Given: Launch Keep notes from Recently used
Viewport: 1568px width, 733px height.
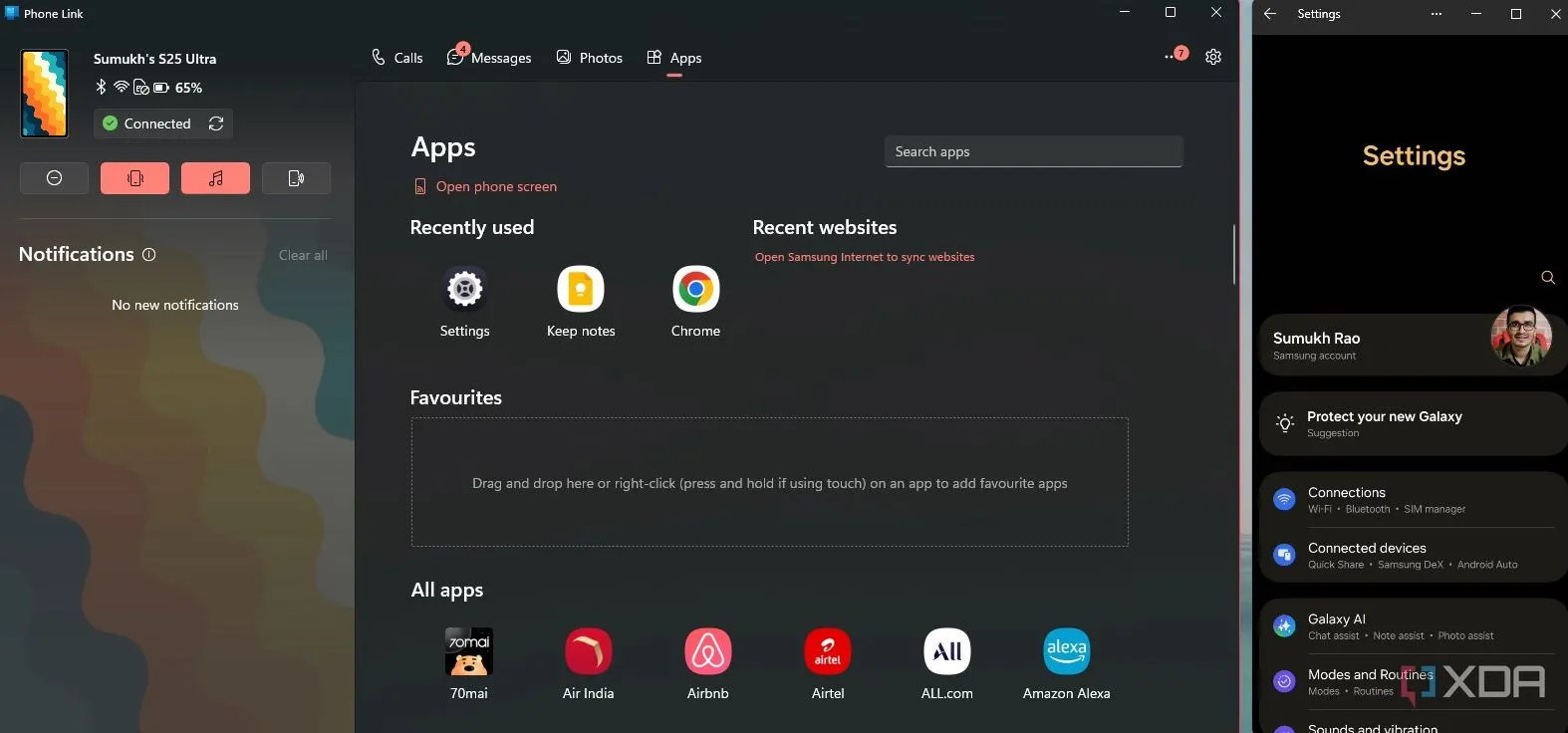Looking at the screenshot, I should click(581, 290).
